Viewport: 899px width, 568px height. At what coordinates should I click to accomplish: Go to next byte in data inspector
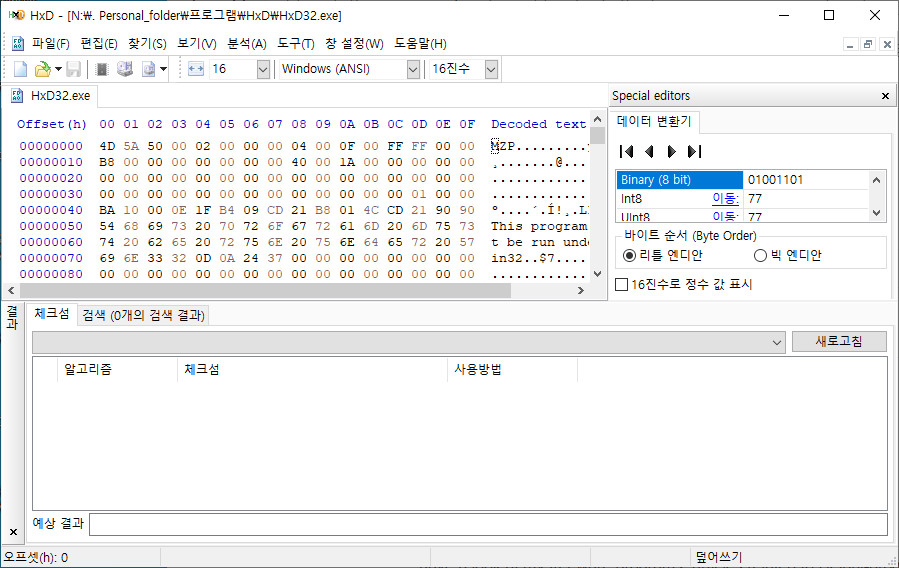tap(671, 151)
